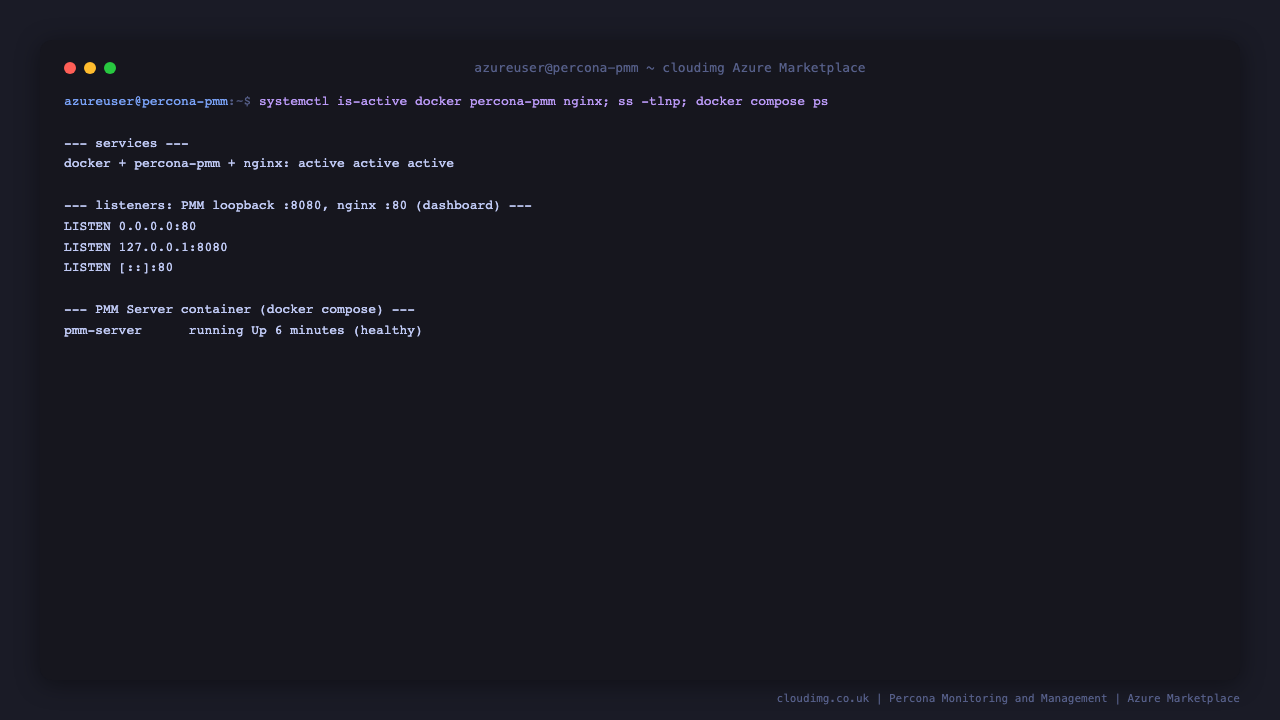Click the listeners PMM loopback heading line
Screen dimensions: 1280x720
[x=298, y=206]
